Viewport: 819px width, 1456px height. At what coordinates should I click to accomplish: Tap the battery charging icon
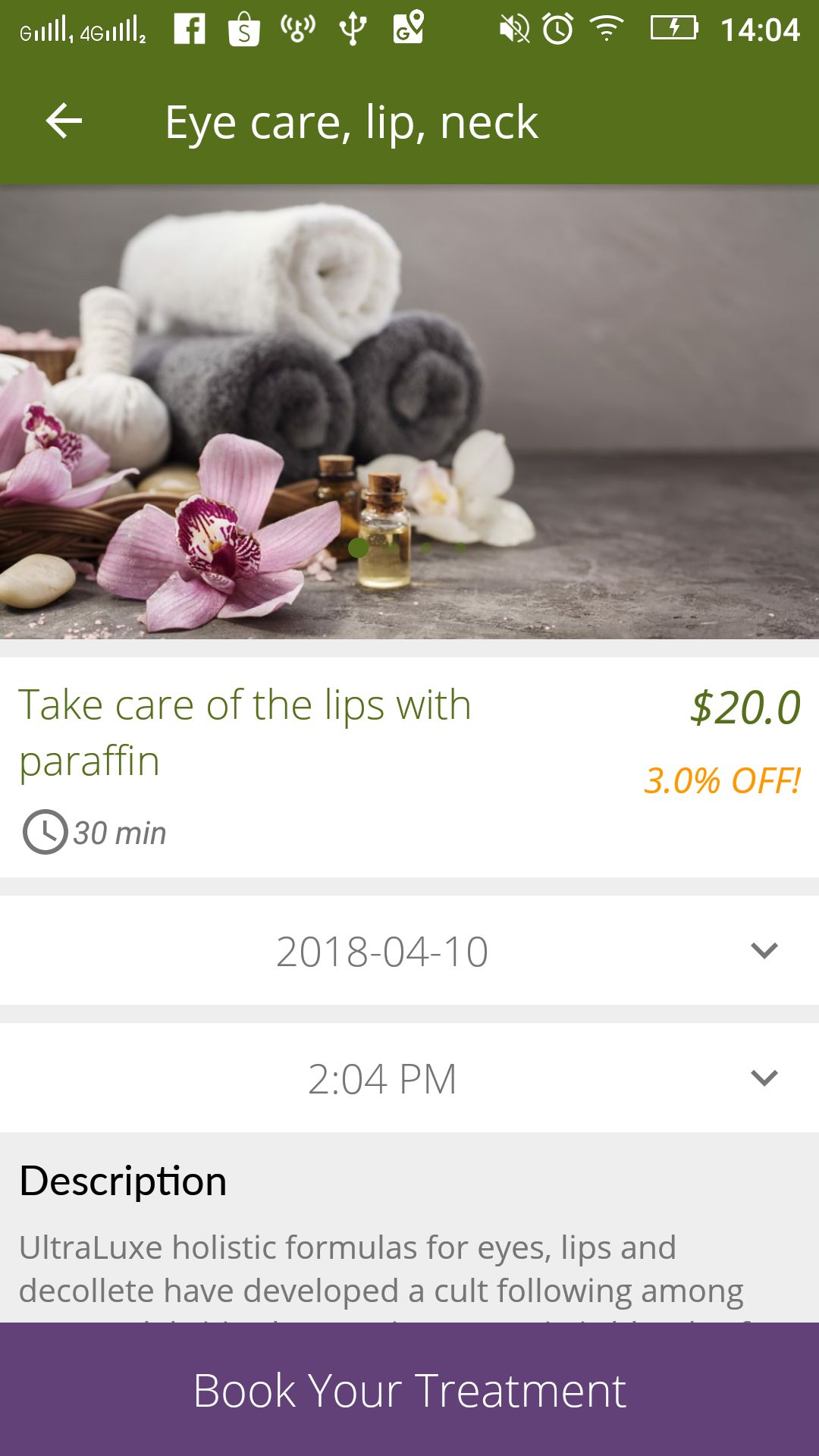[673, 29]
